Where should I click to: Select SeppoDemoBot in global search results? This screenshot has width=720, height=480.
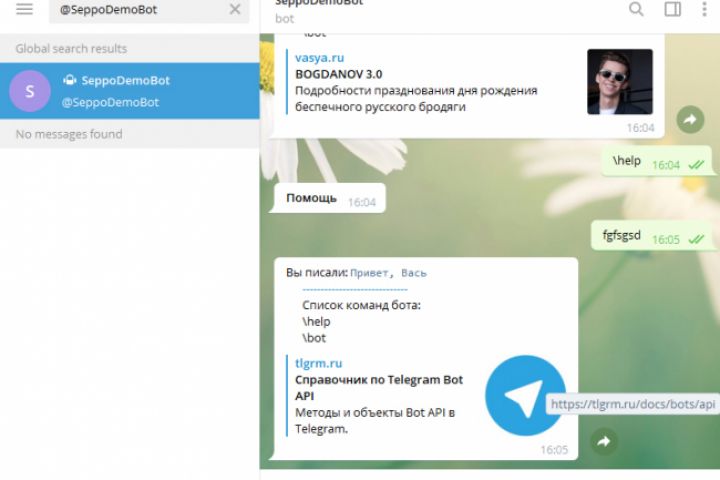(x=129, y=91)
